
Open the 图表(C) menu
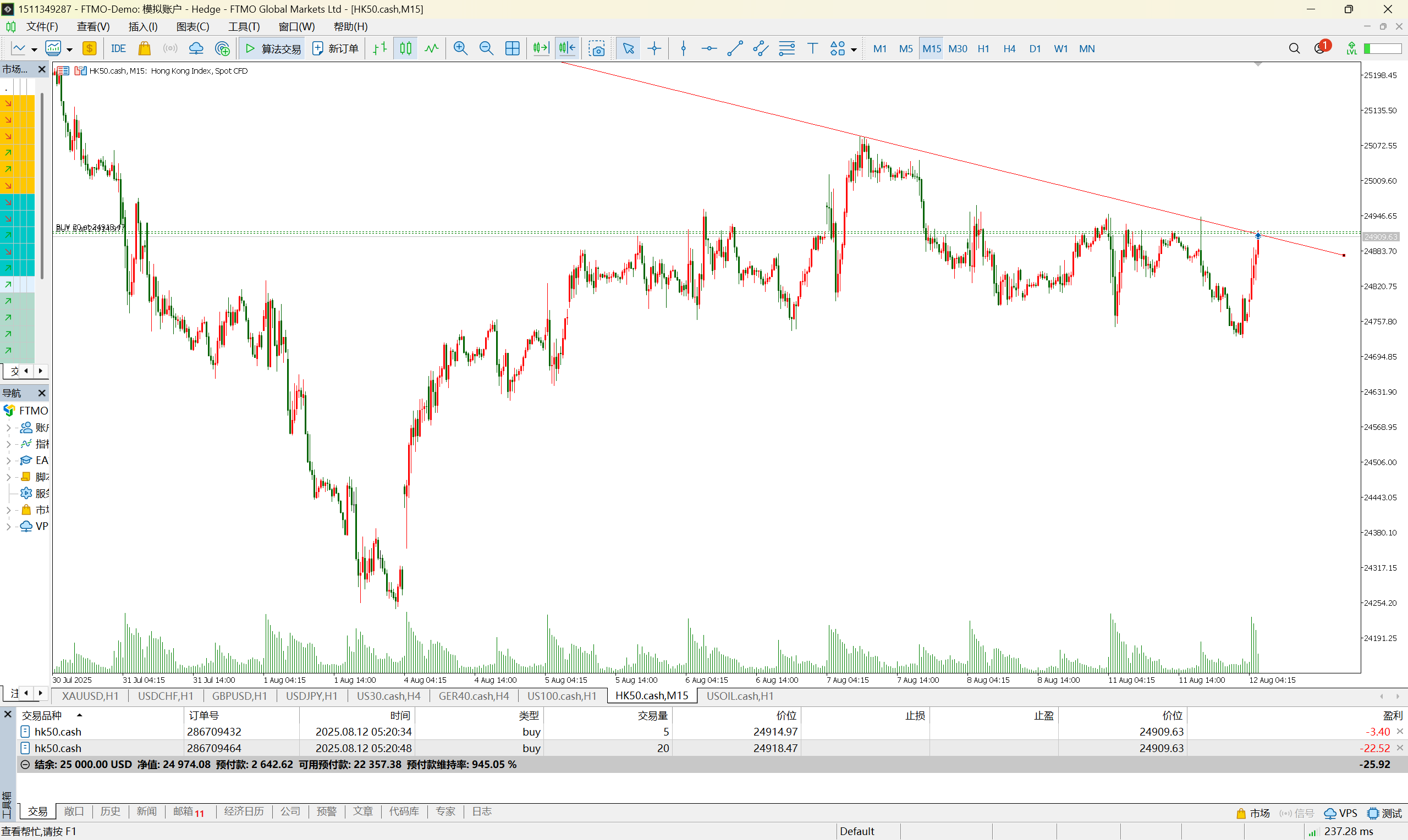pyautogui.click(x=193, y=26)
